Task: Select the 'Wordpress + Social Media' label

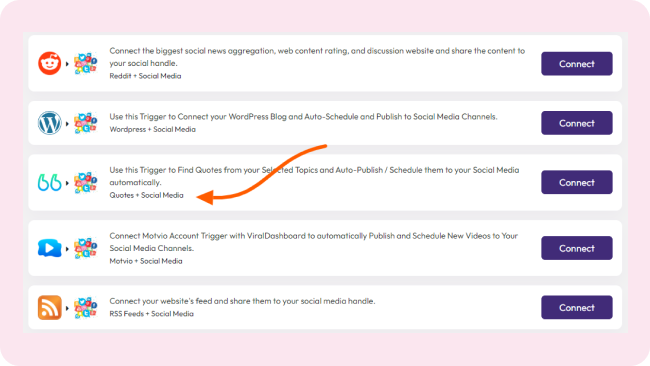Action: click(153, 129)
